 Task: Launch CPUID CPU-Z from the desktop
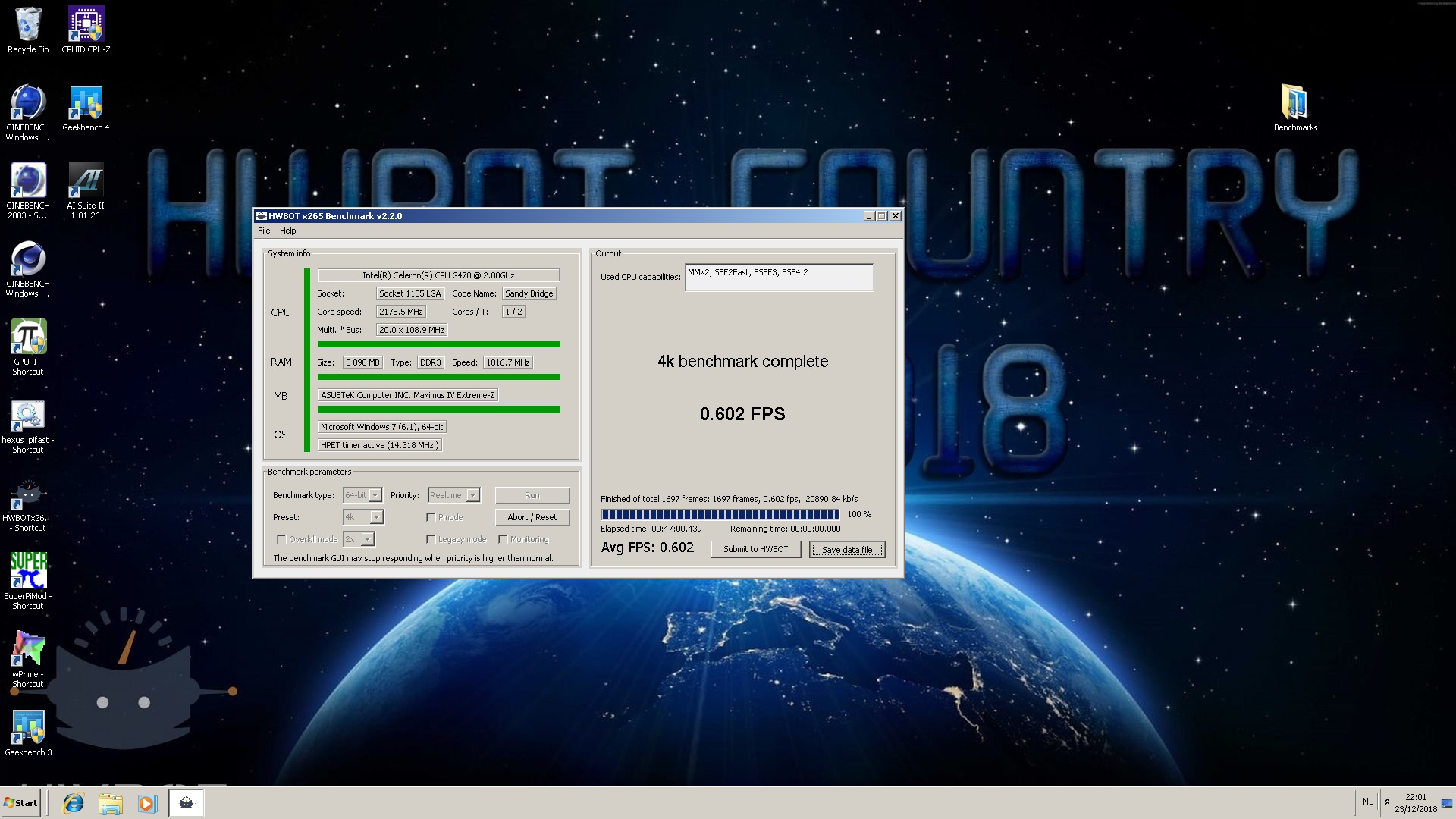[86, 30]
